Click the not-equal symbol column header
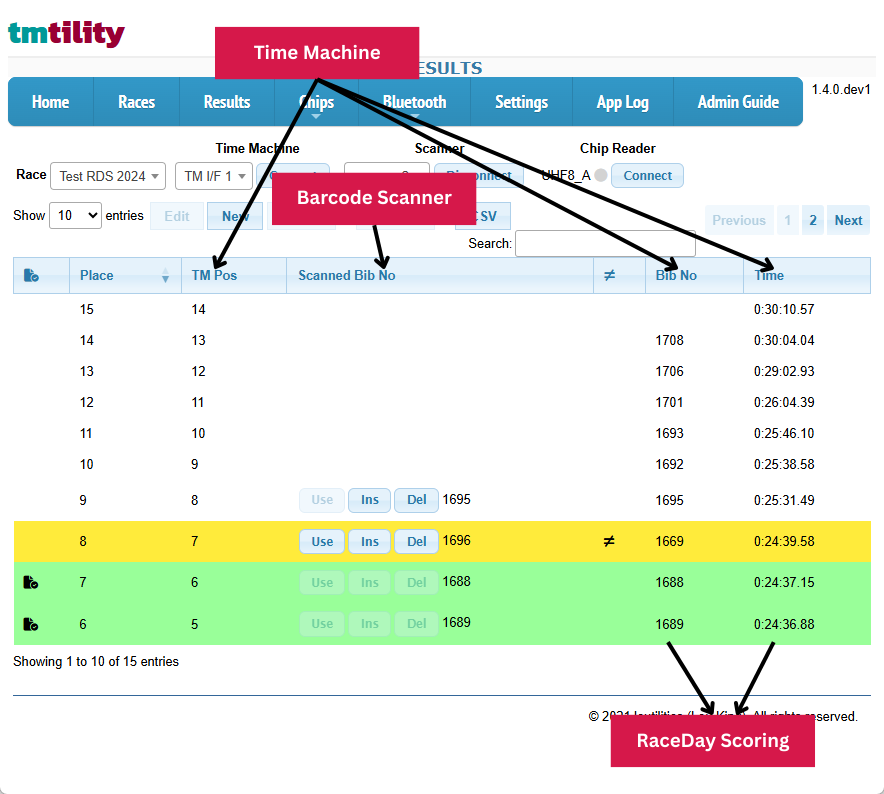 608,275
